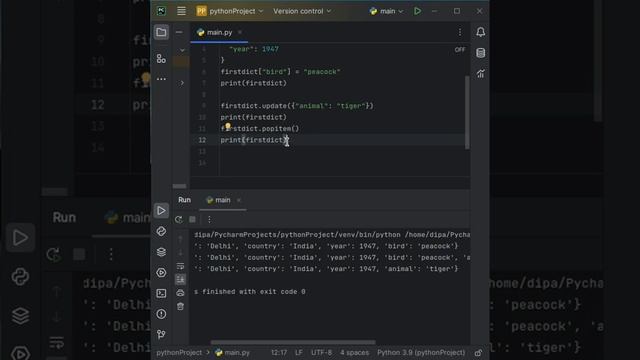Toggle scroll to end of console
This screenshot has width=640, height=360.
tap(180, 280)
